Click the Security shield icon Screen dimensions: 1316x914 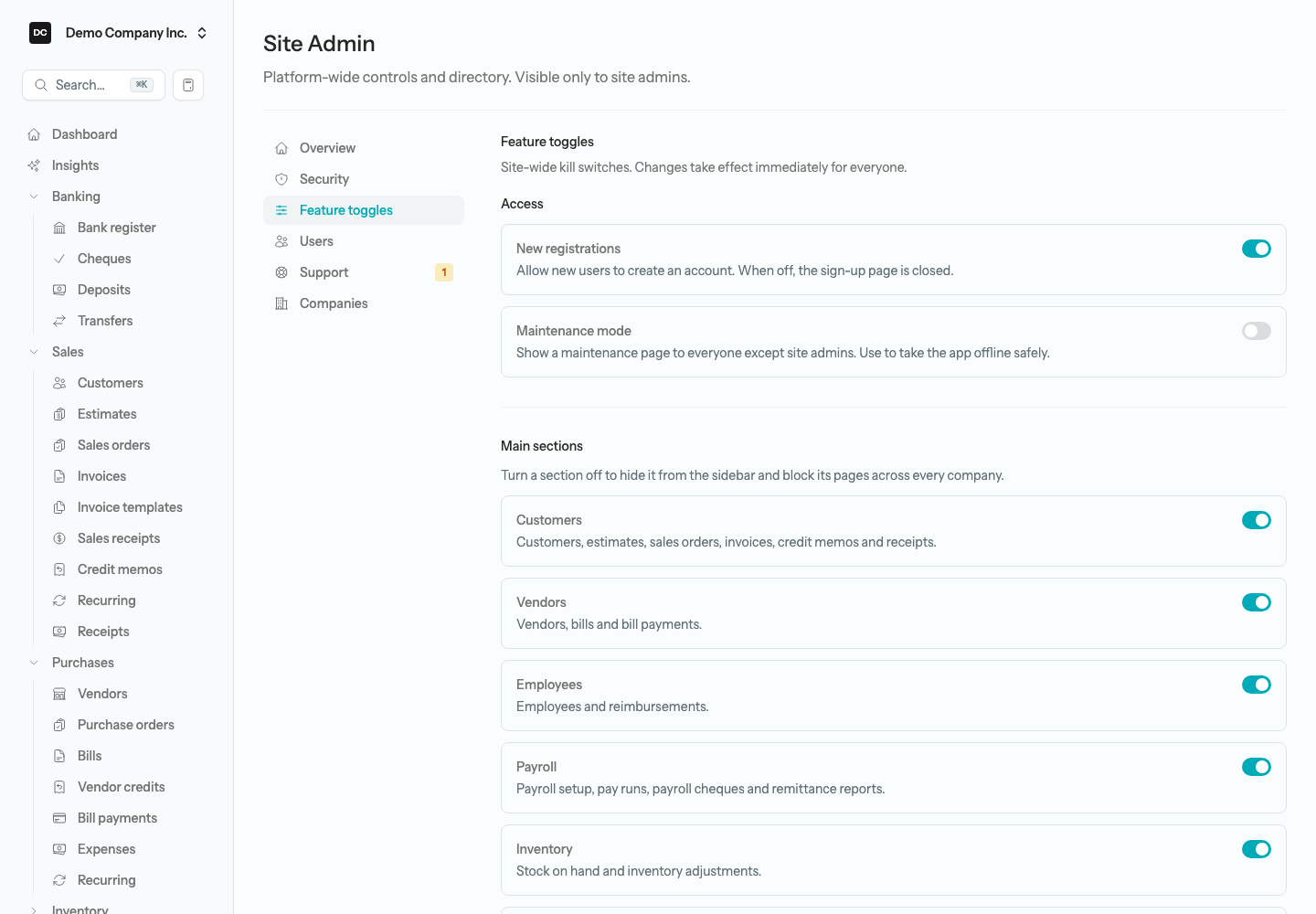pos(281,179)
